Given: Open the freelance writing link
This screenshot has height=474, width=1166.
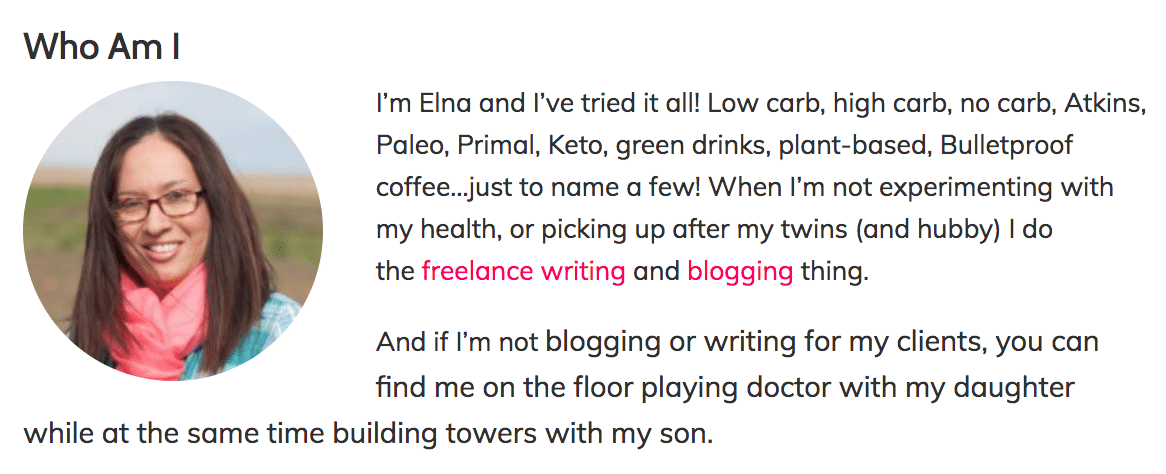Looking at the screenshot, I should pos(523,271).
